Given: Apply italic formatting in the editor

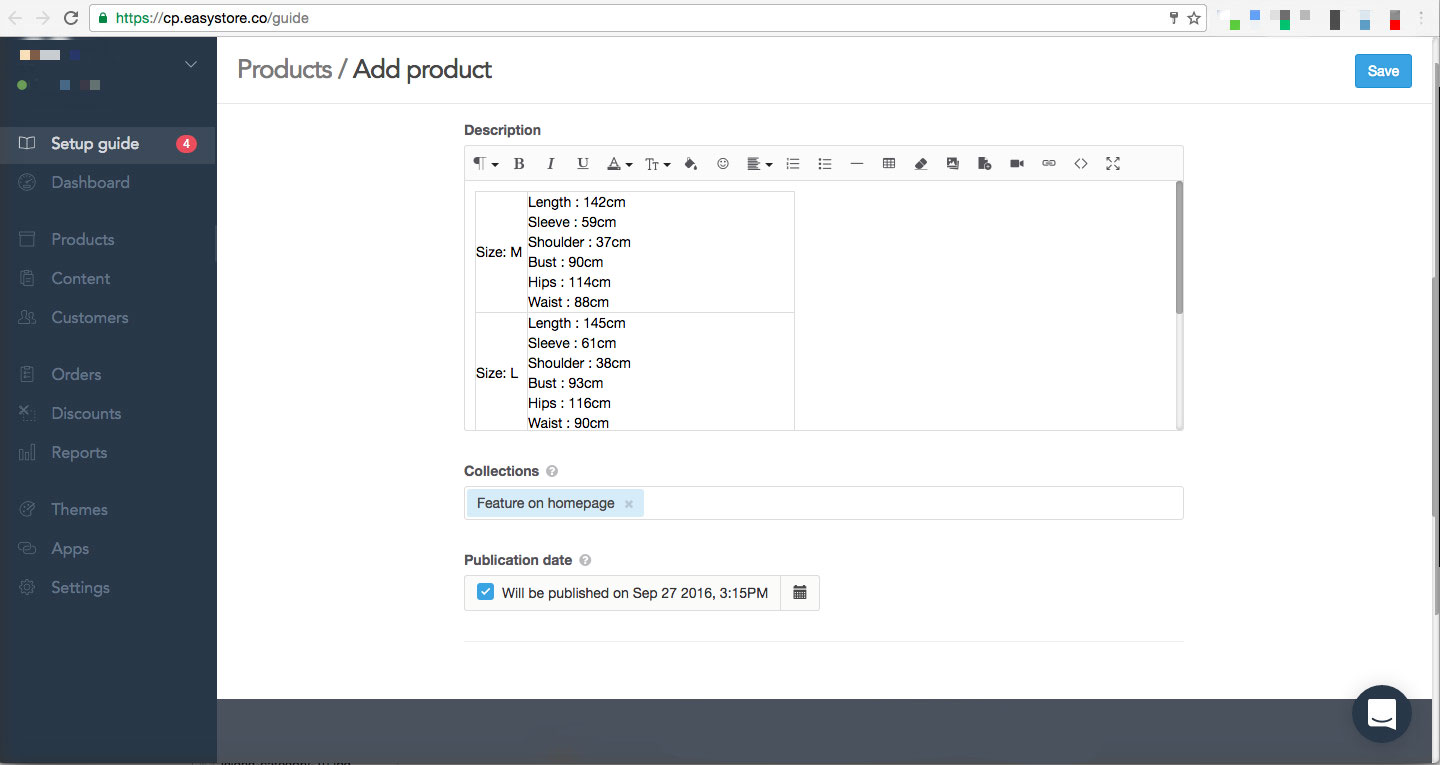Looking at the screenshot, I should tap(550, 164).
